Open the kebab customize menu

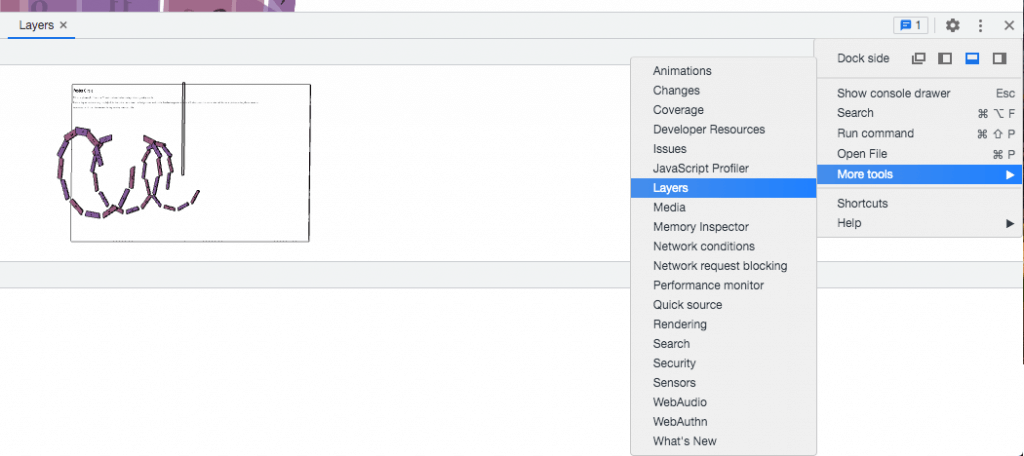tap(980, 25)
